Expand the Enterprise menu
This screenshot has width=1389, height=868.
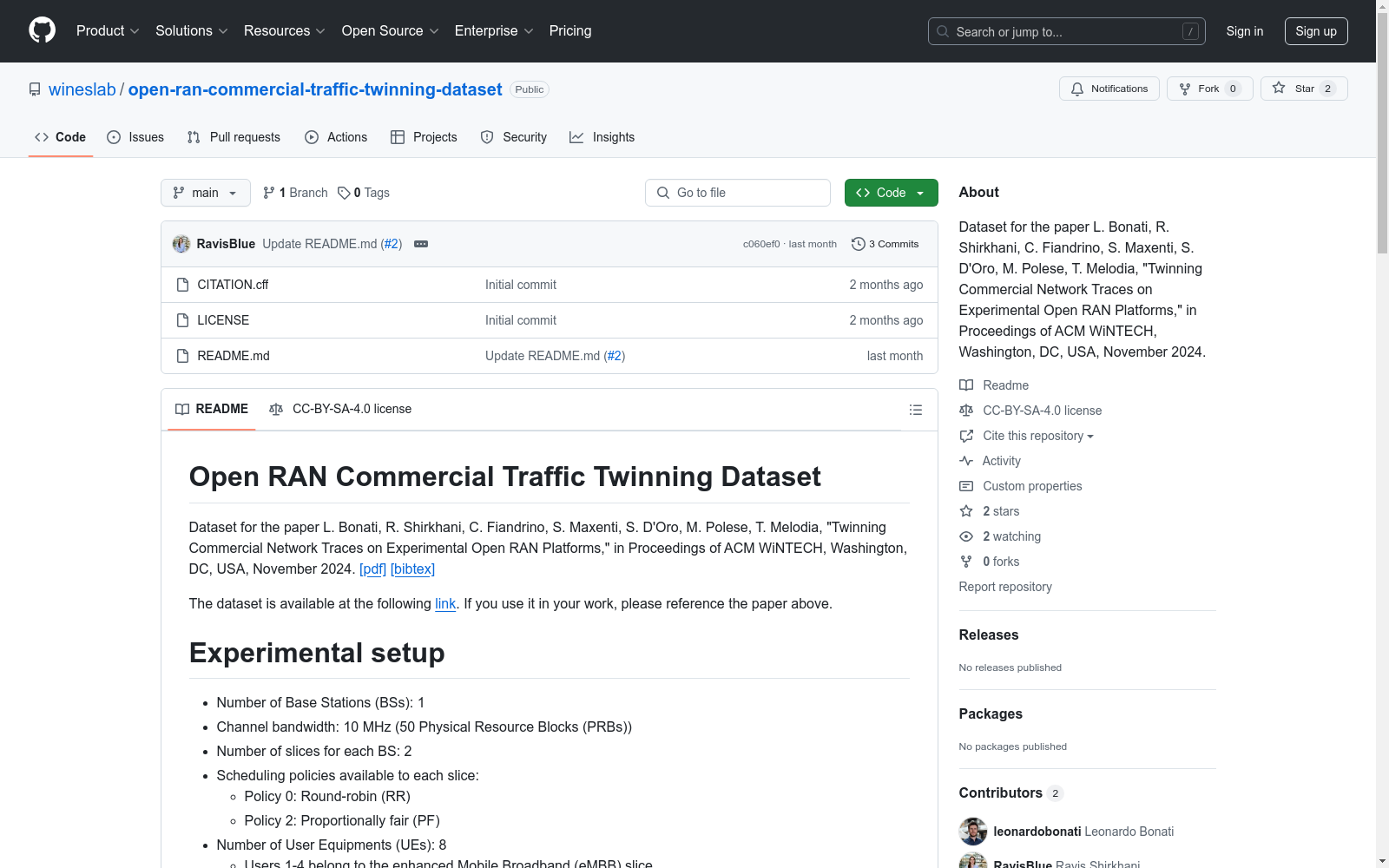click(x=494, y=31)
